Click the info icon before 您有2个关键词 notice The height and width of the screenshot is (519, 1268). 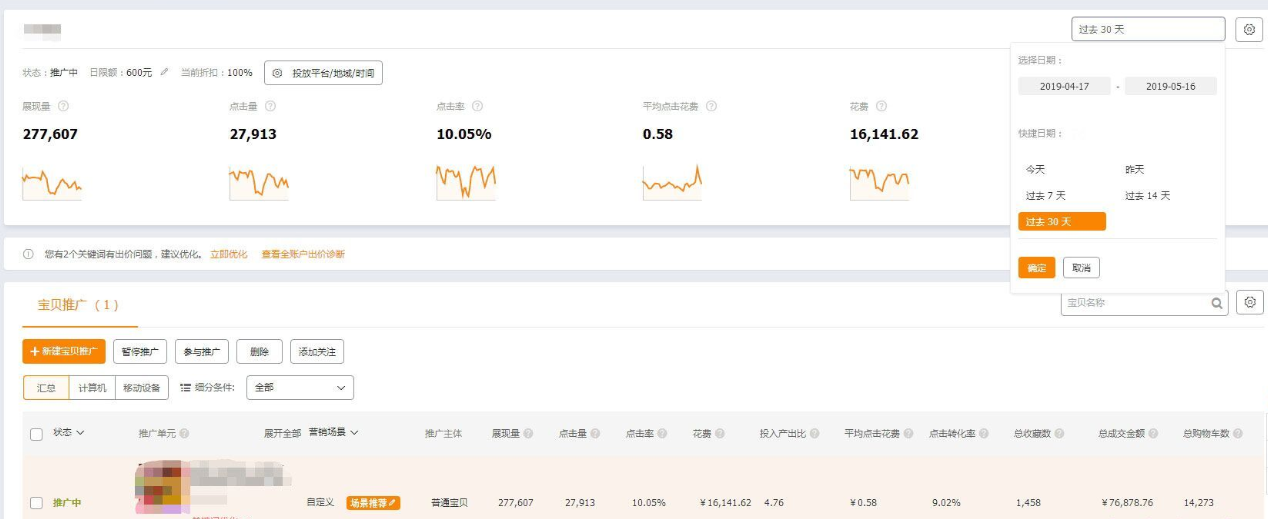coord(29,254)
